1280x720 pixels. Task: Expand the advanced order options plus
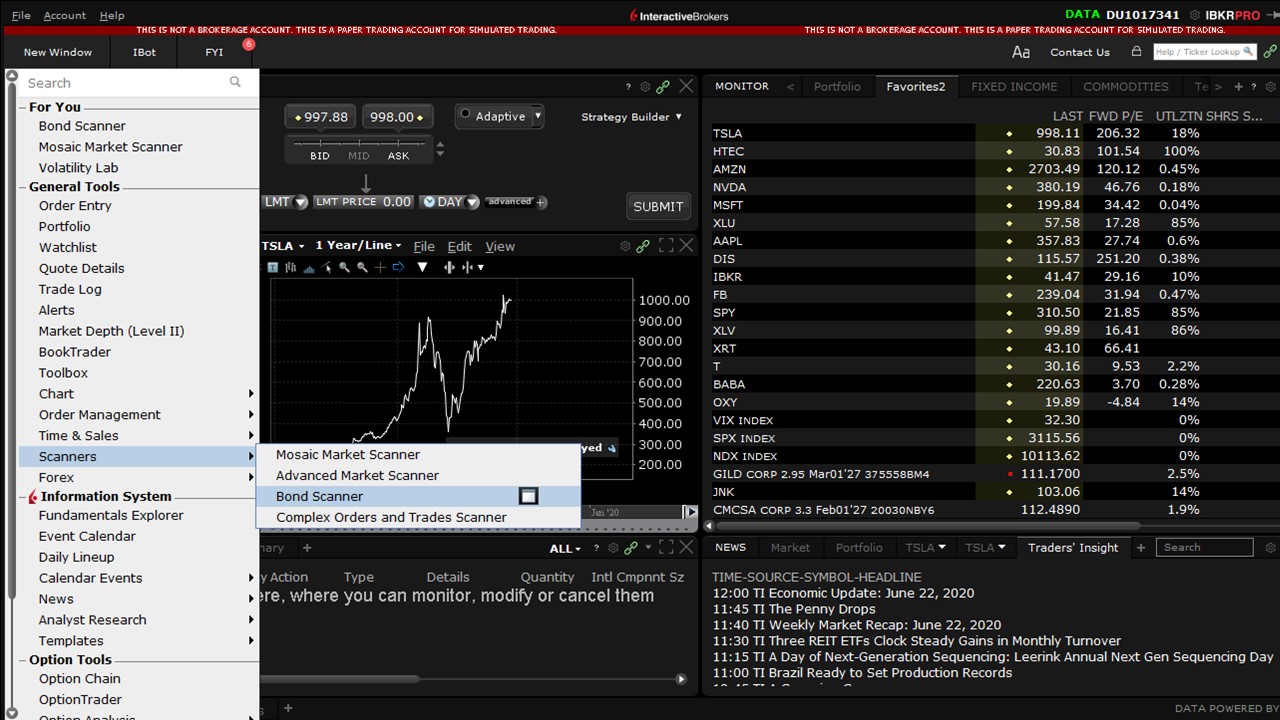(x=541, y=202)
